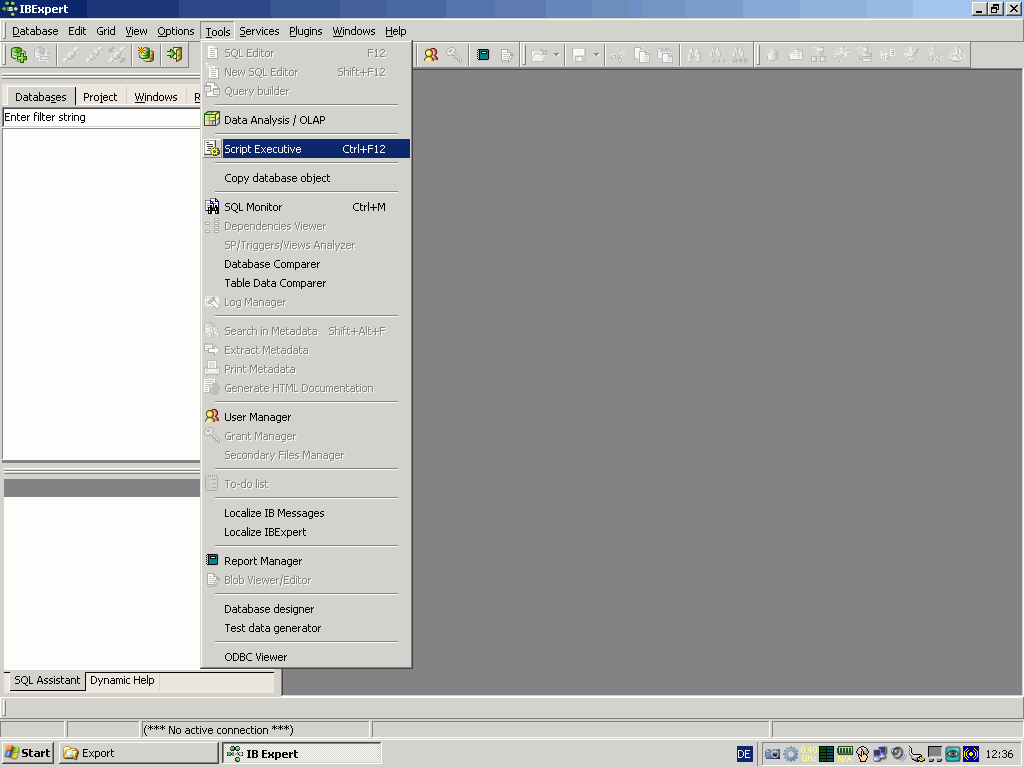Click the IB Expert taskbar button
The width and height of the screenshot is (1024, 768).
302,753
